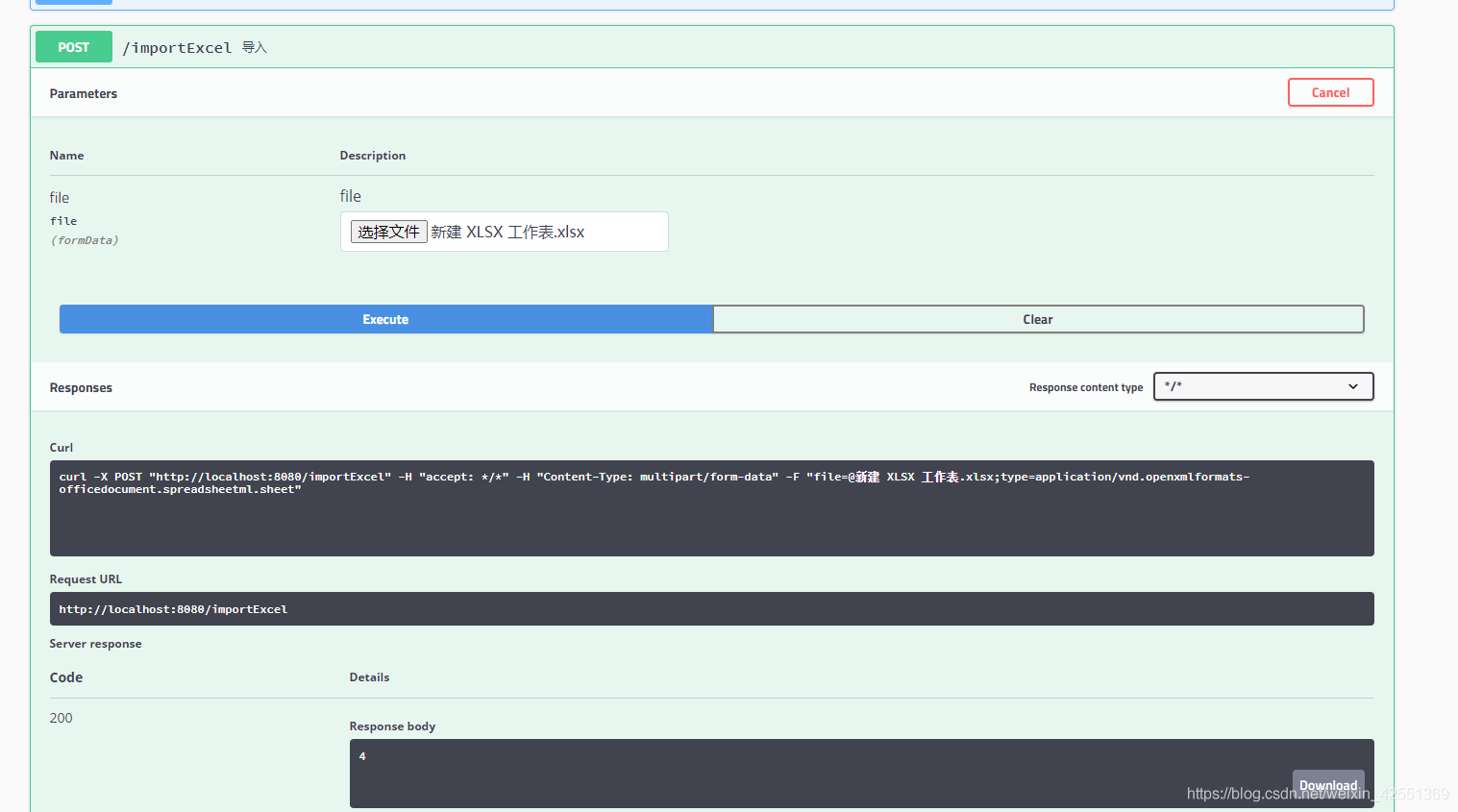This screenshot has height=812, width=1458.
Task: Collapse the /importExcel endpoint panel
Action: point(769,46)
